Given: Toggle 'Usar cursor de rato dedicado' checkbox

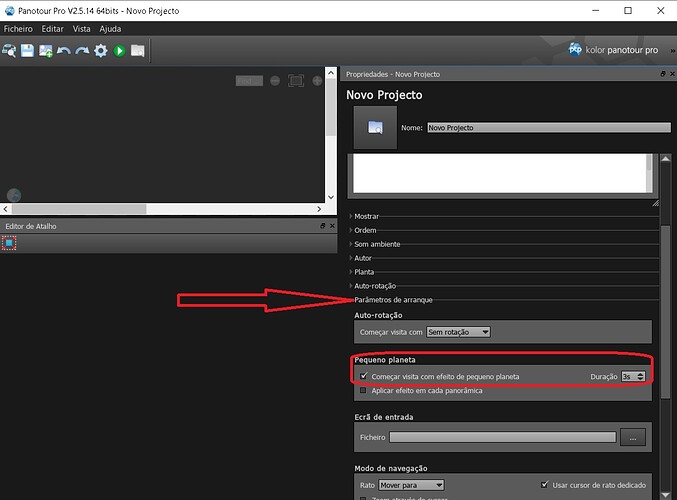Looking at the screenshot, I should pos(544,485).
